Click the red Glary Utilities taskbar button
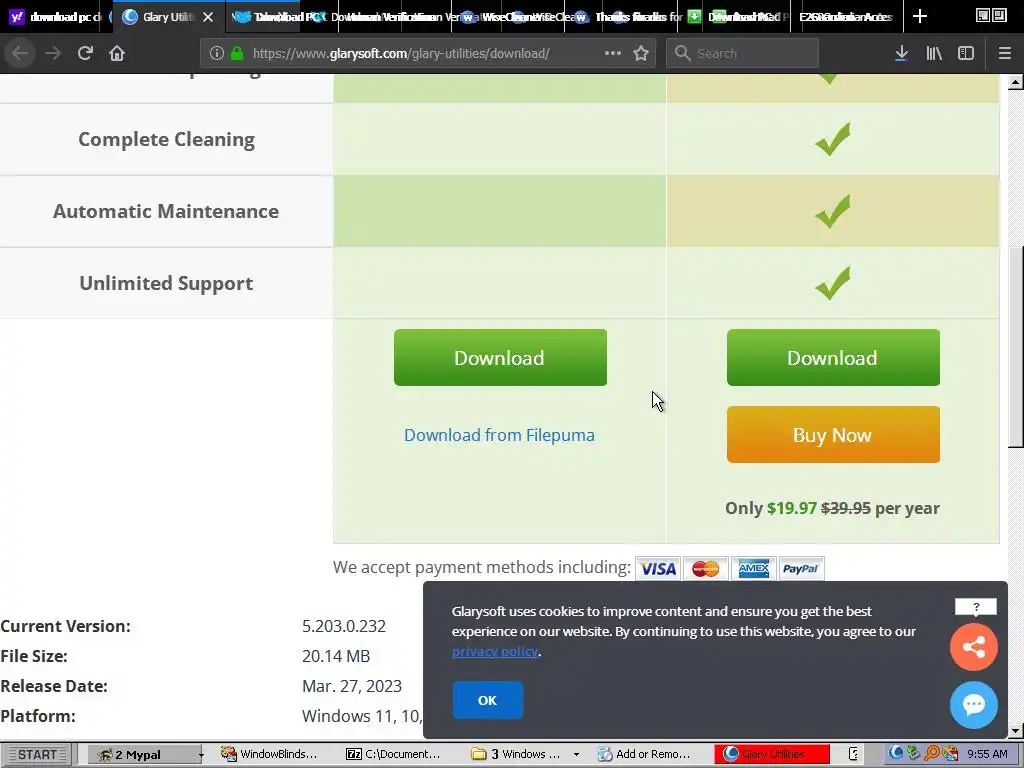The height and width of the screenshot is (768, 1024). click(x=772, y=754)
